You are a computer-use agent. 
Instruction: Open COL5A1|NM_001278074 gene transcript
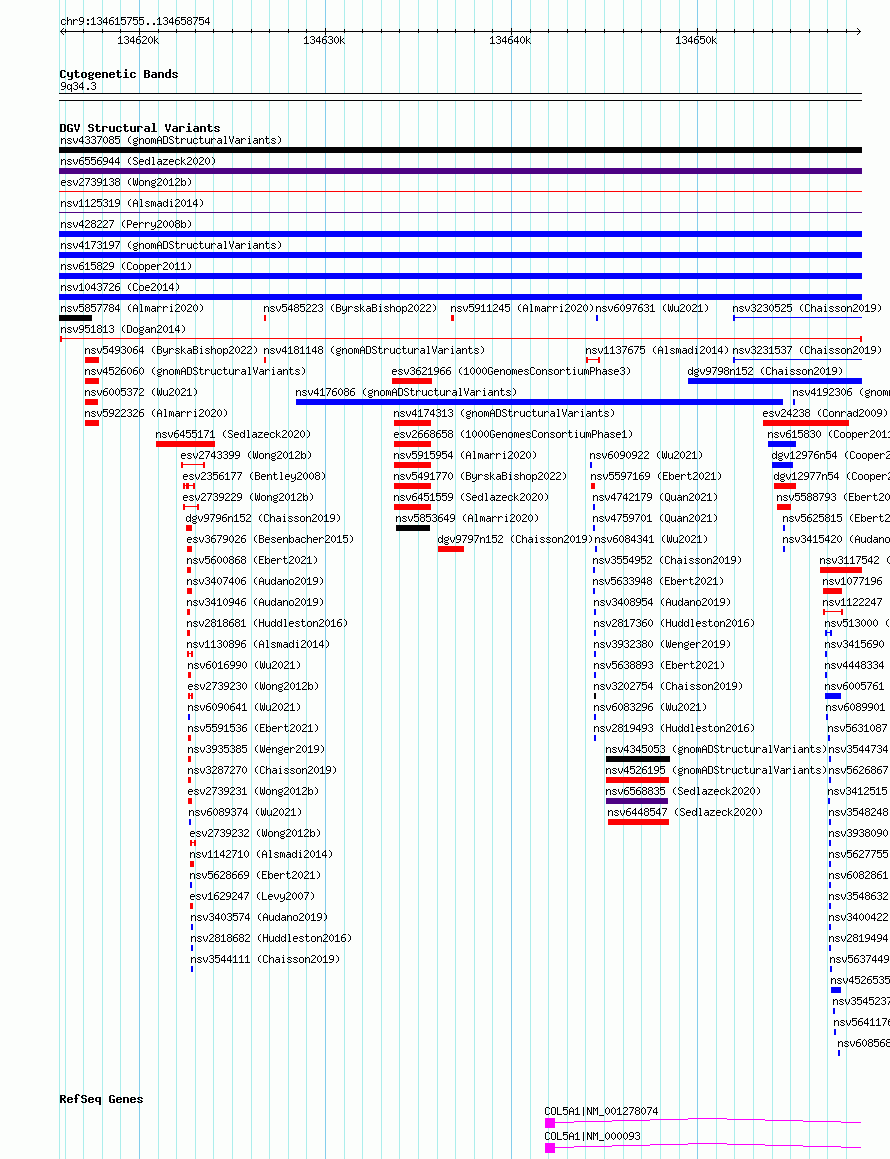pos(601,1111)
